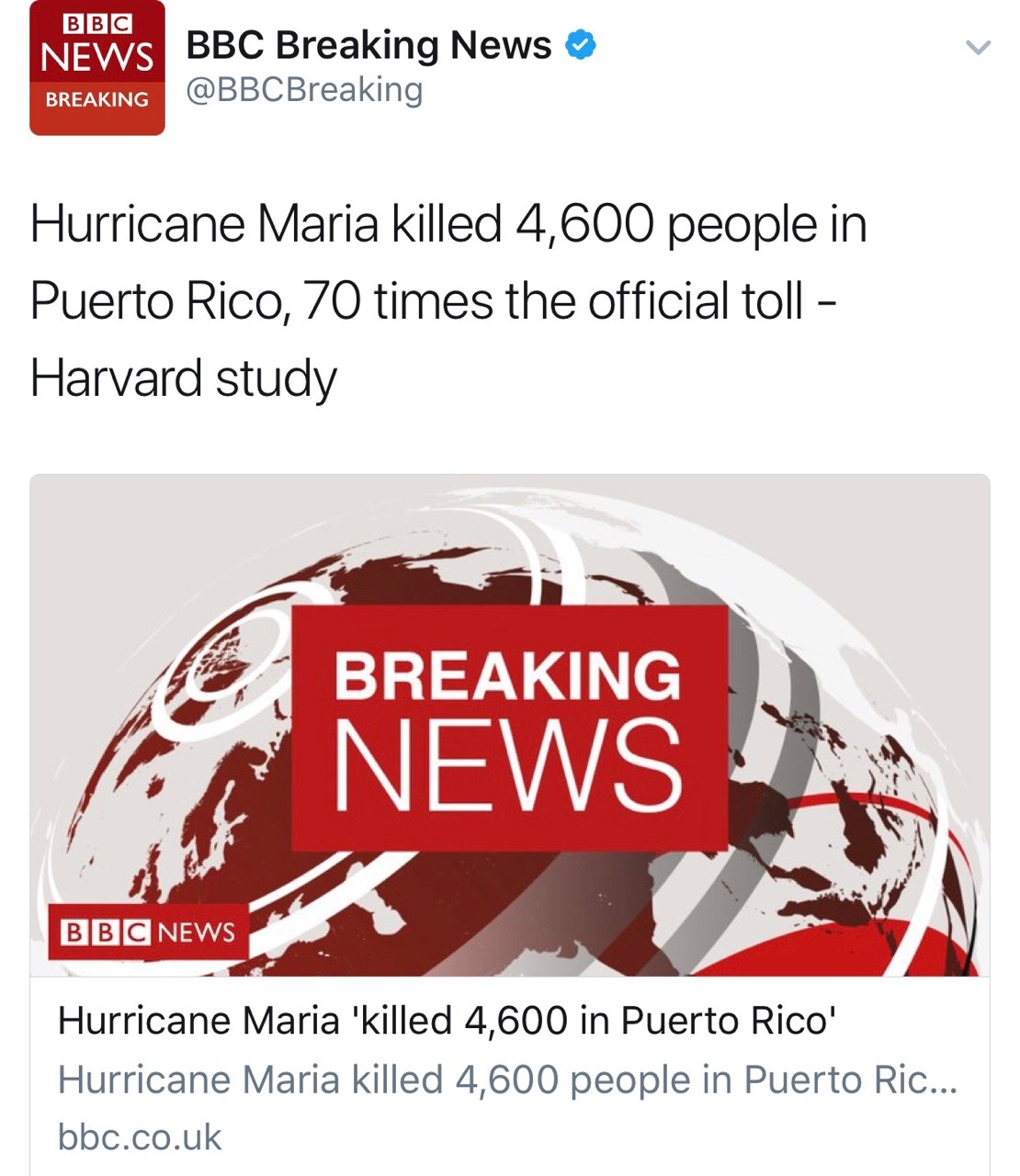Open the BBC Breaking News display name
This screenshot has width=1020, height=1176.
click(368, 45)
